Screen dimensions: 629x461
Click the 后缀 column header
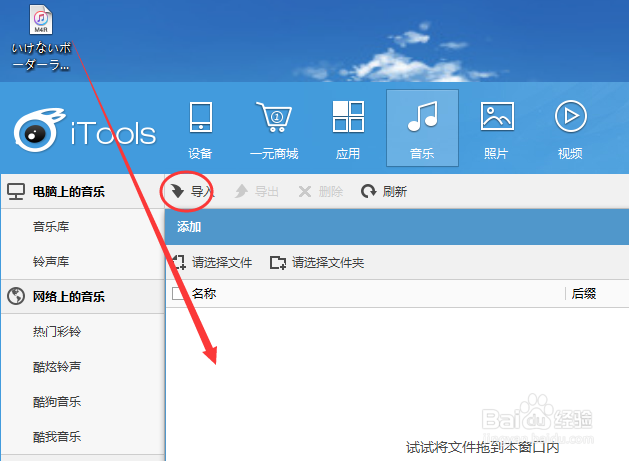coord(584,294)
